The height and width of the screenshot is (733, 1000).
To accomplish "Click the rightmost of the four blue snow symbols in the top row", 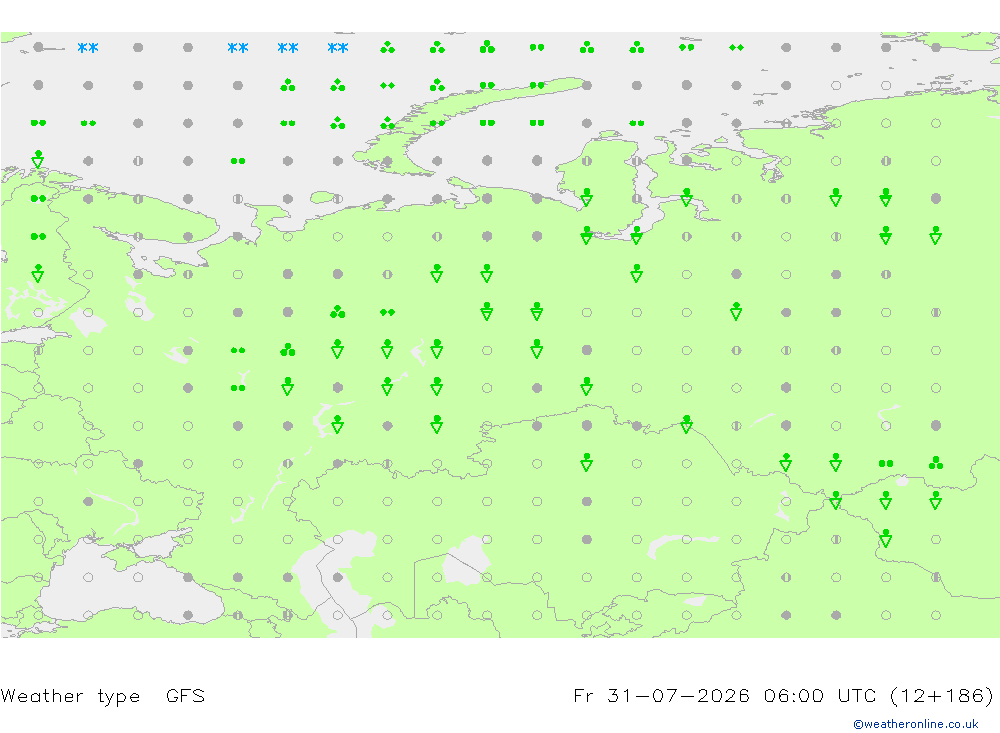I will (337, 47).
